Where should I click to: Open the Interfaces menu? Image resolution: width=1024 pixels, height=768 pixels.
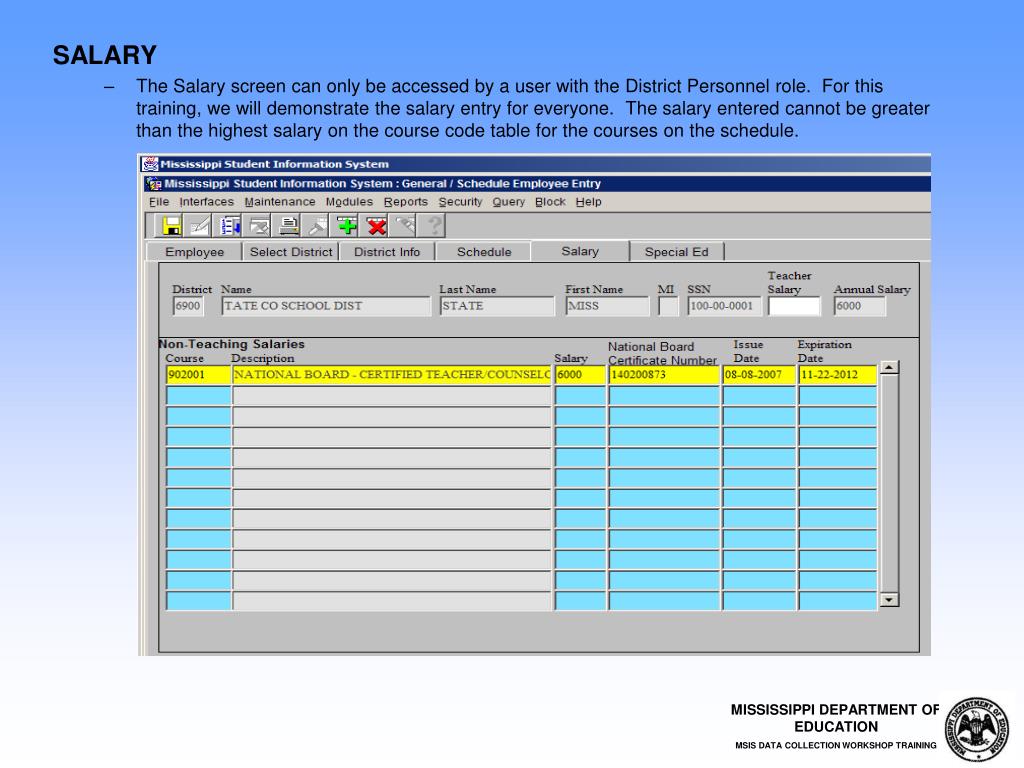pyautogui.click(x=206, y=202)
